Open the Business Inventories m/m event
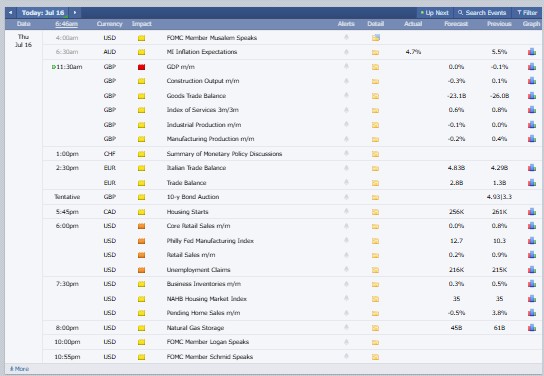Image resolution: width=544 pixels, height=376 pixels. (204, 284)
